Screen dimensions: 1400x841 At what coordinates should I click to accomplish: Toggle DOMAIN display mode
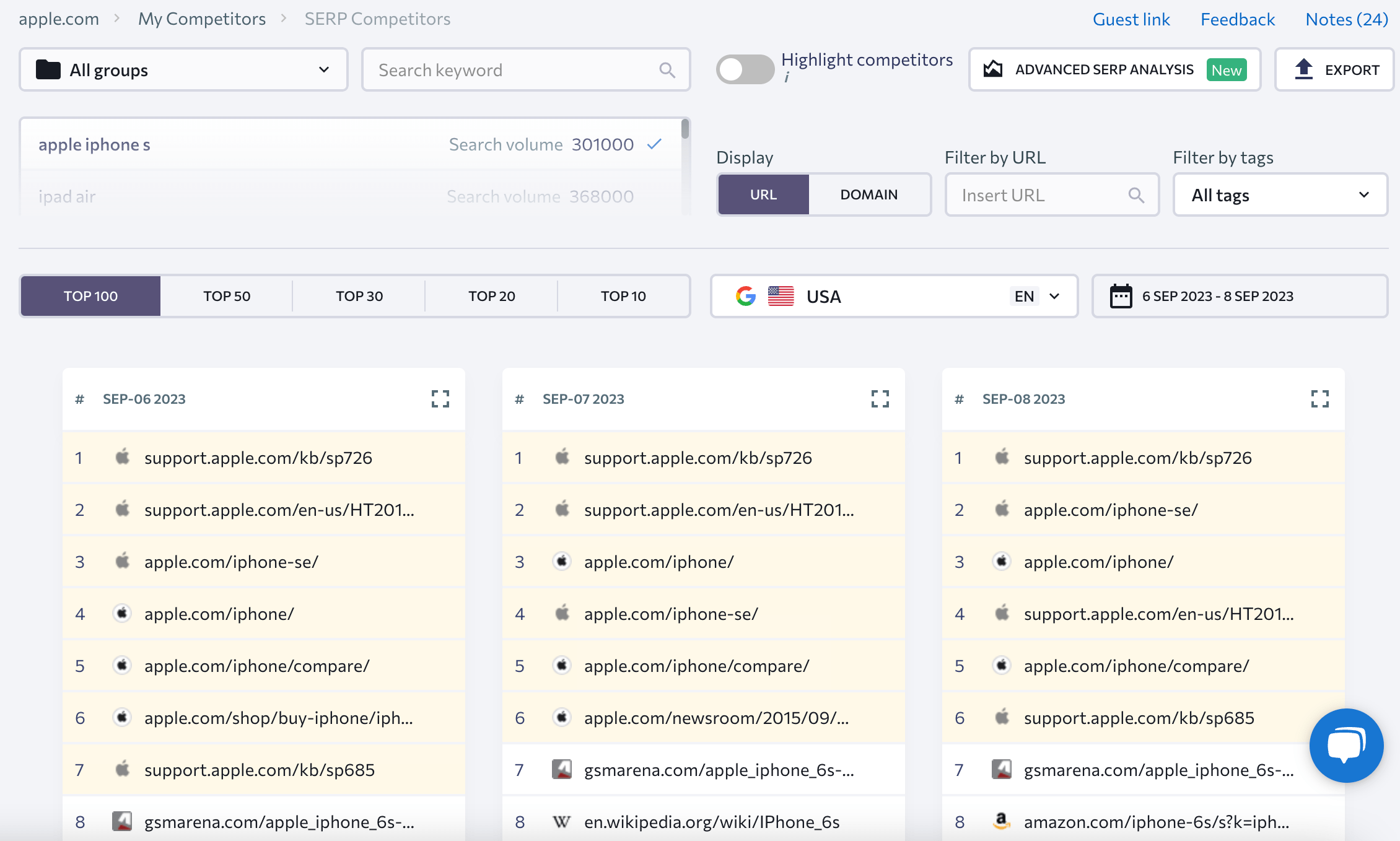click(869, 195)
